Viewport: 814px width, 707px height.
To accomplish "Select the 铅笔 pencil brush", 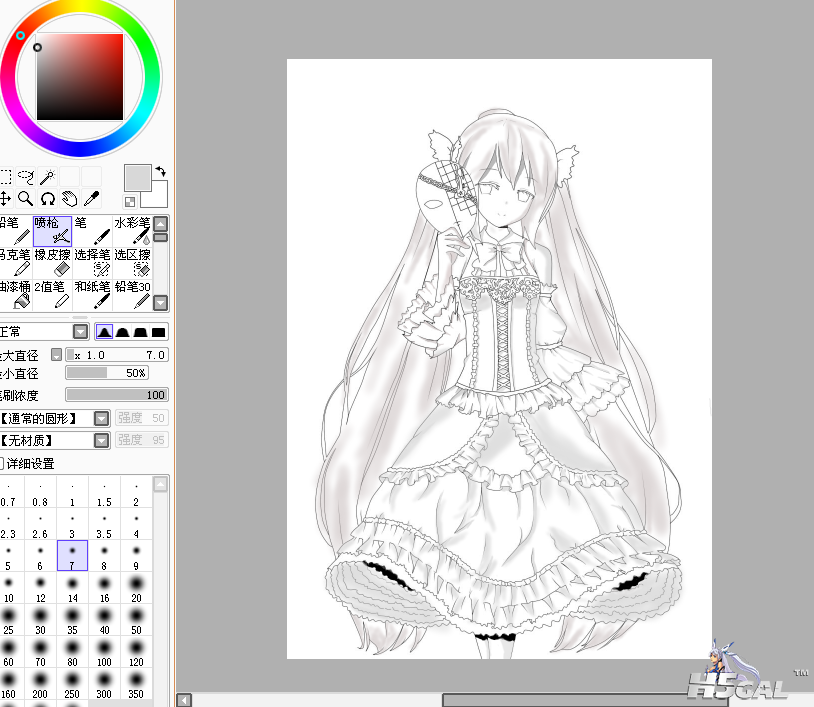I will click(x=15, y=230).
